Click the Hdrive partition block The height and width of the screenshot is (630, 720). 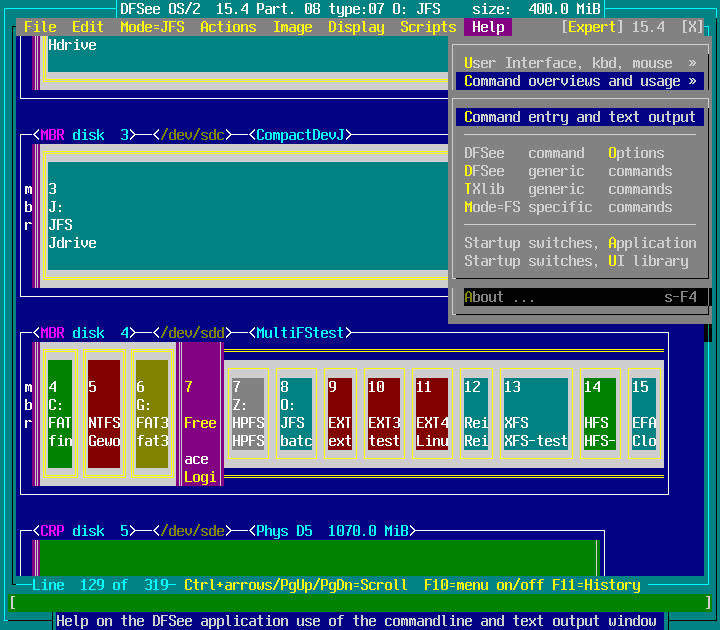coord(248,54)
